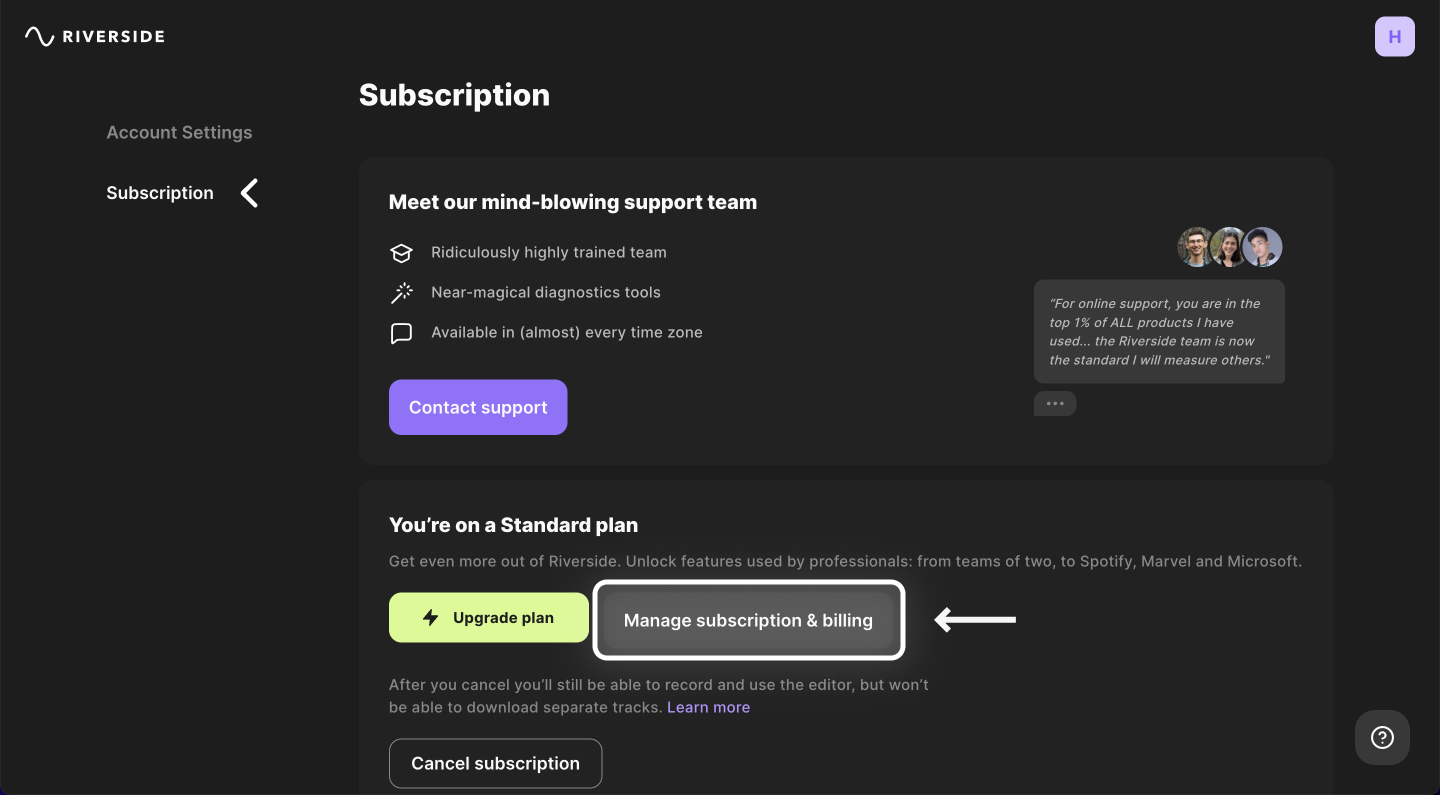Click the Cancel subscription button
This screenshot has width=1440, height=795.
(495, 763)
